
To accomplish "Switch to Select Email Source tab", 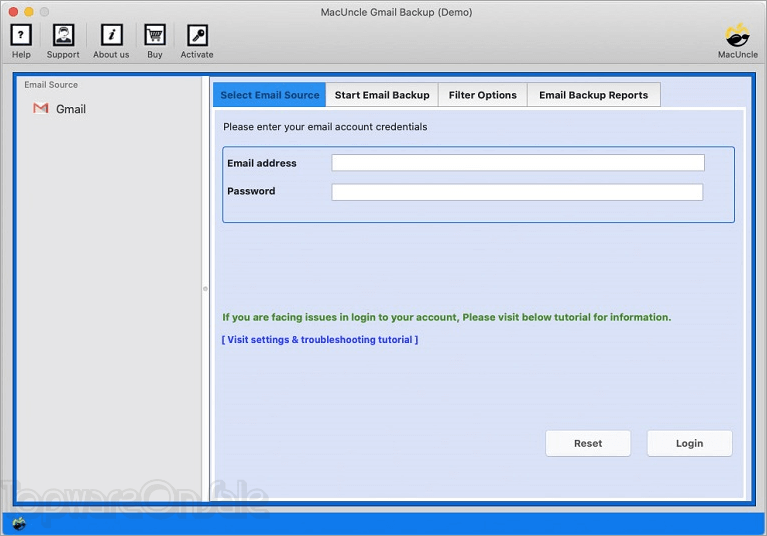I will tap(270, 95).
